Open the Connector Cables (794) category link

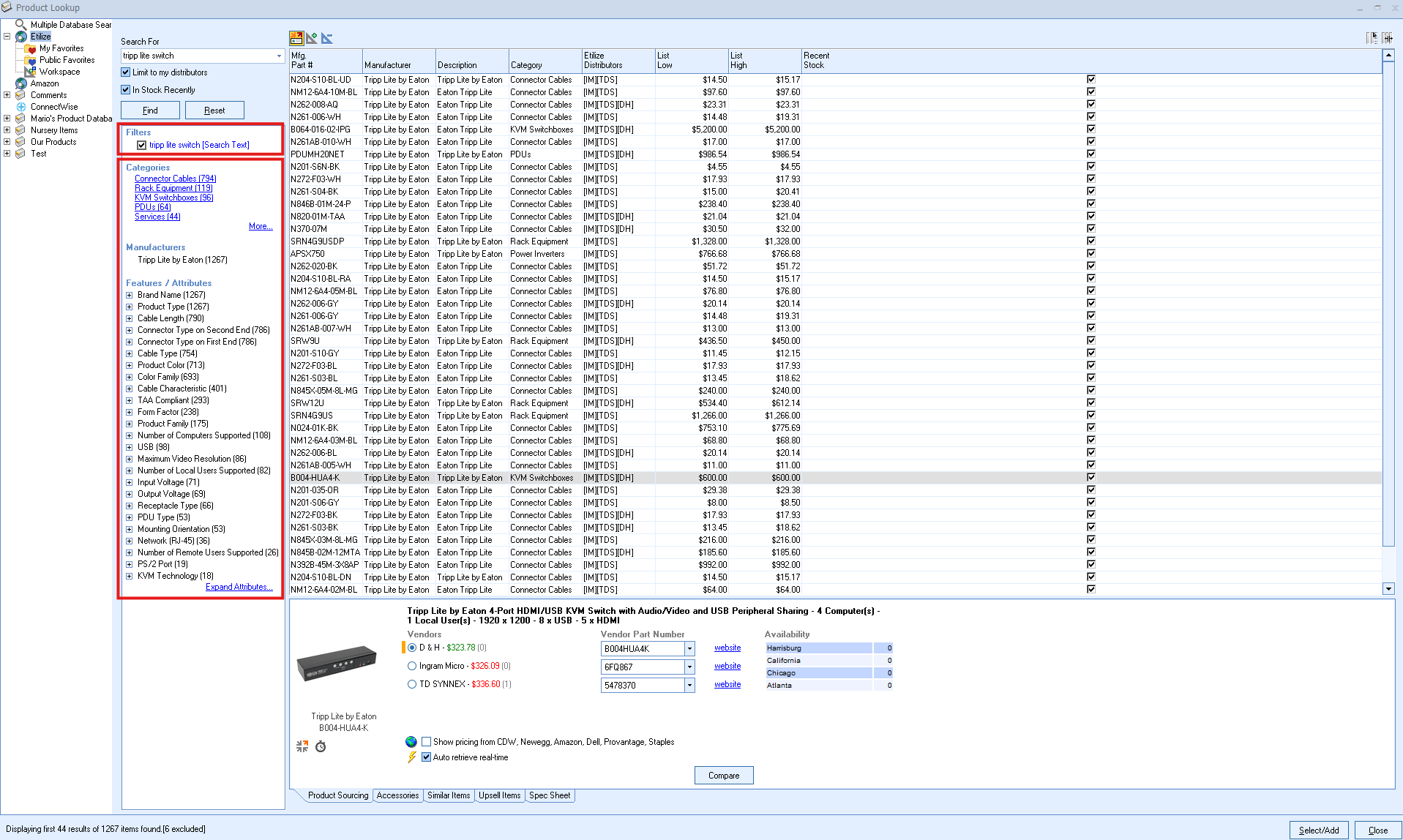tap(176, 179)
